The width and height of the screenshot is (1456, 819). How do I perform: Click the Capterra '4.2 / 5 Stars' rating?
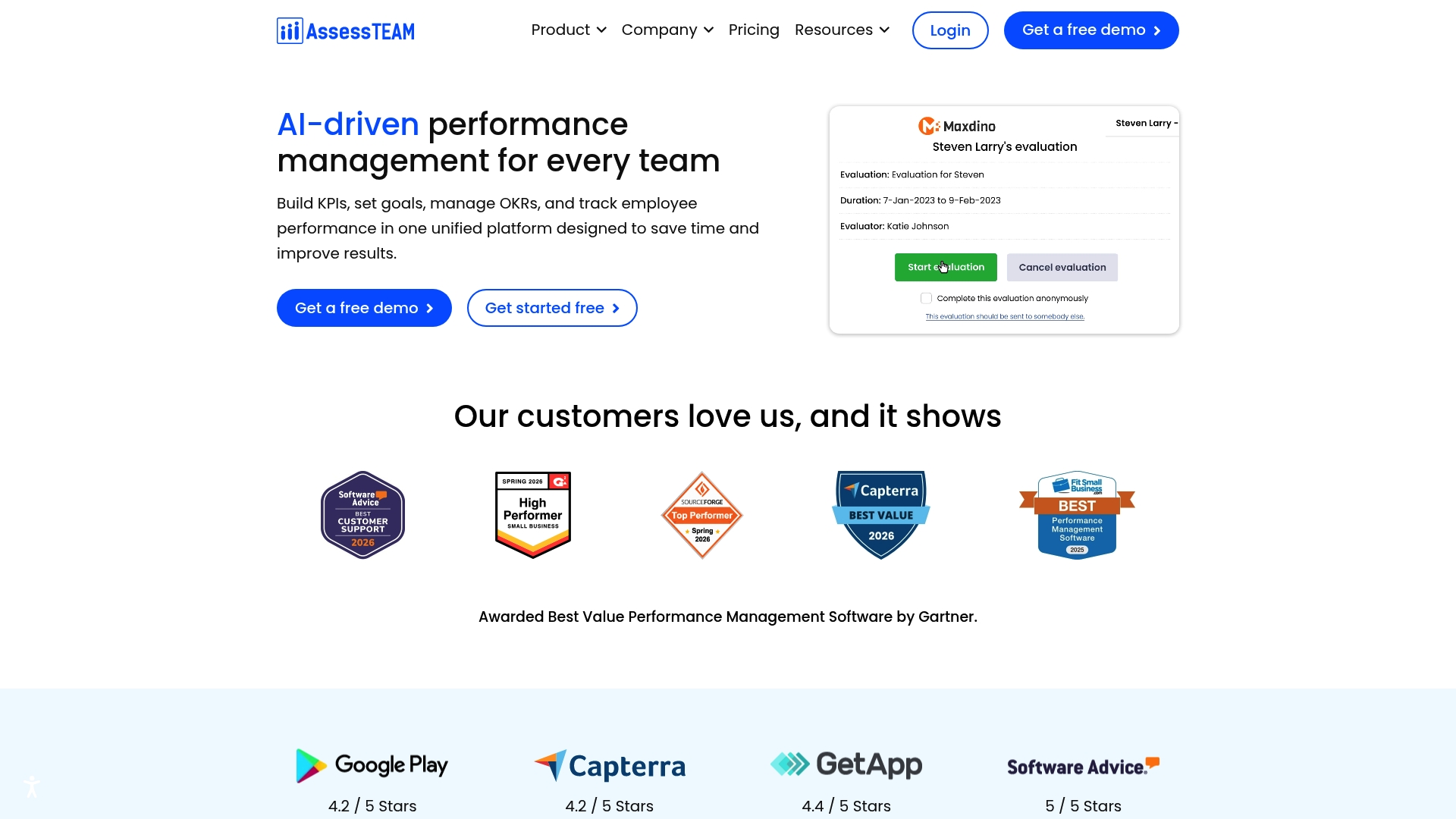pyautogui.click(x=610, y=806)
